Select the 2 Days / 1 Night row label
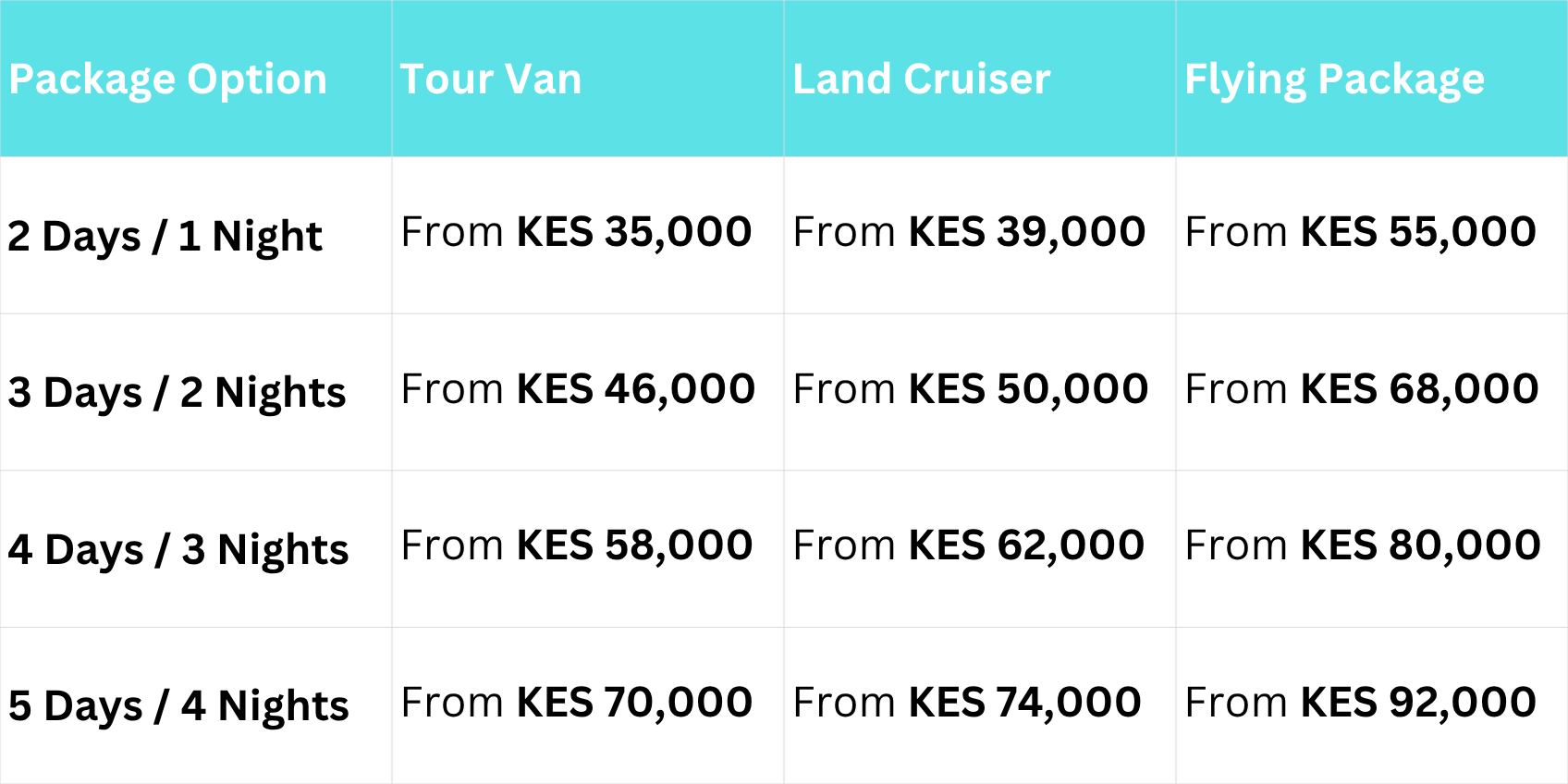Viewport: 1568px width, 784px height. point(165,236)
